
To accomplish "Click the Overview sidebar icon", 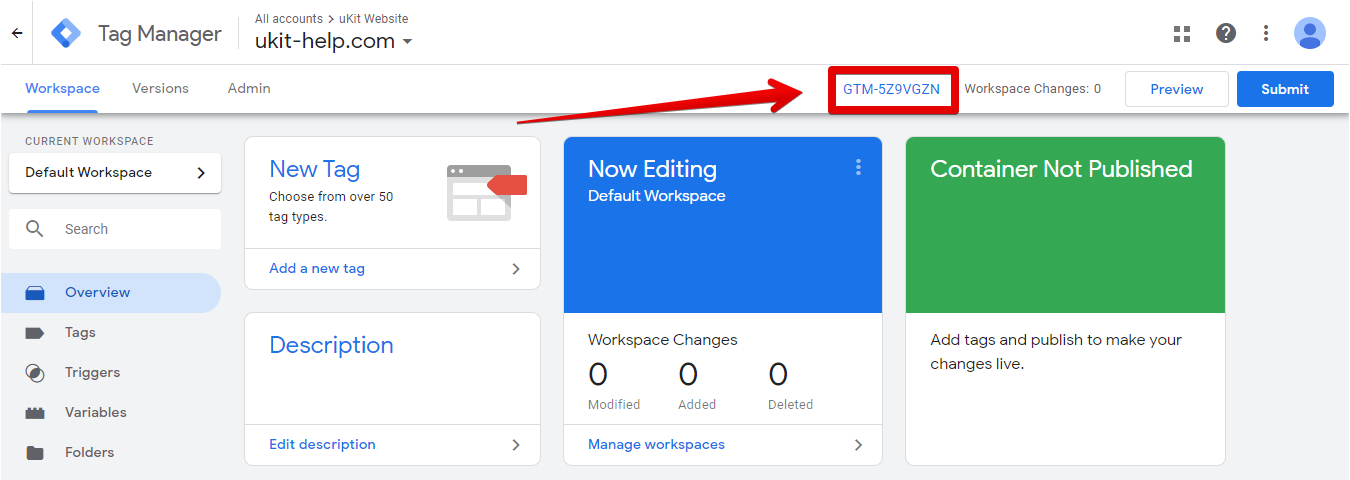I will (x=35, y=293).
